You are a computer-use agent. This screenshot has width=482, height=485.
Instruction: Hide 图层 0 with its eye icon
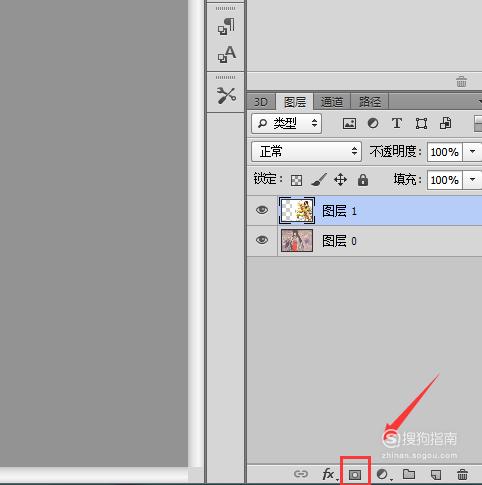[262, 240]
